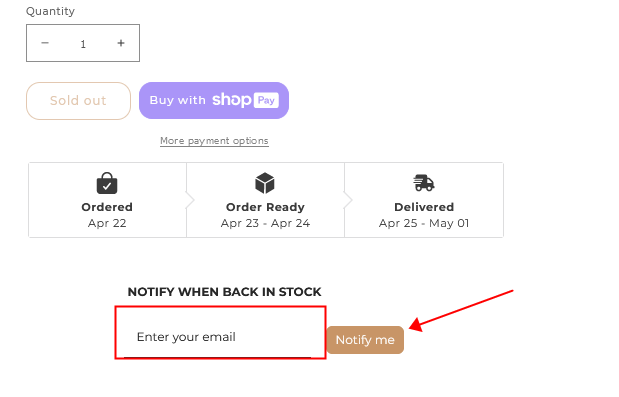Click the Sold out button

pos(79,101)
